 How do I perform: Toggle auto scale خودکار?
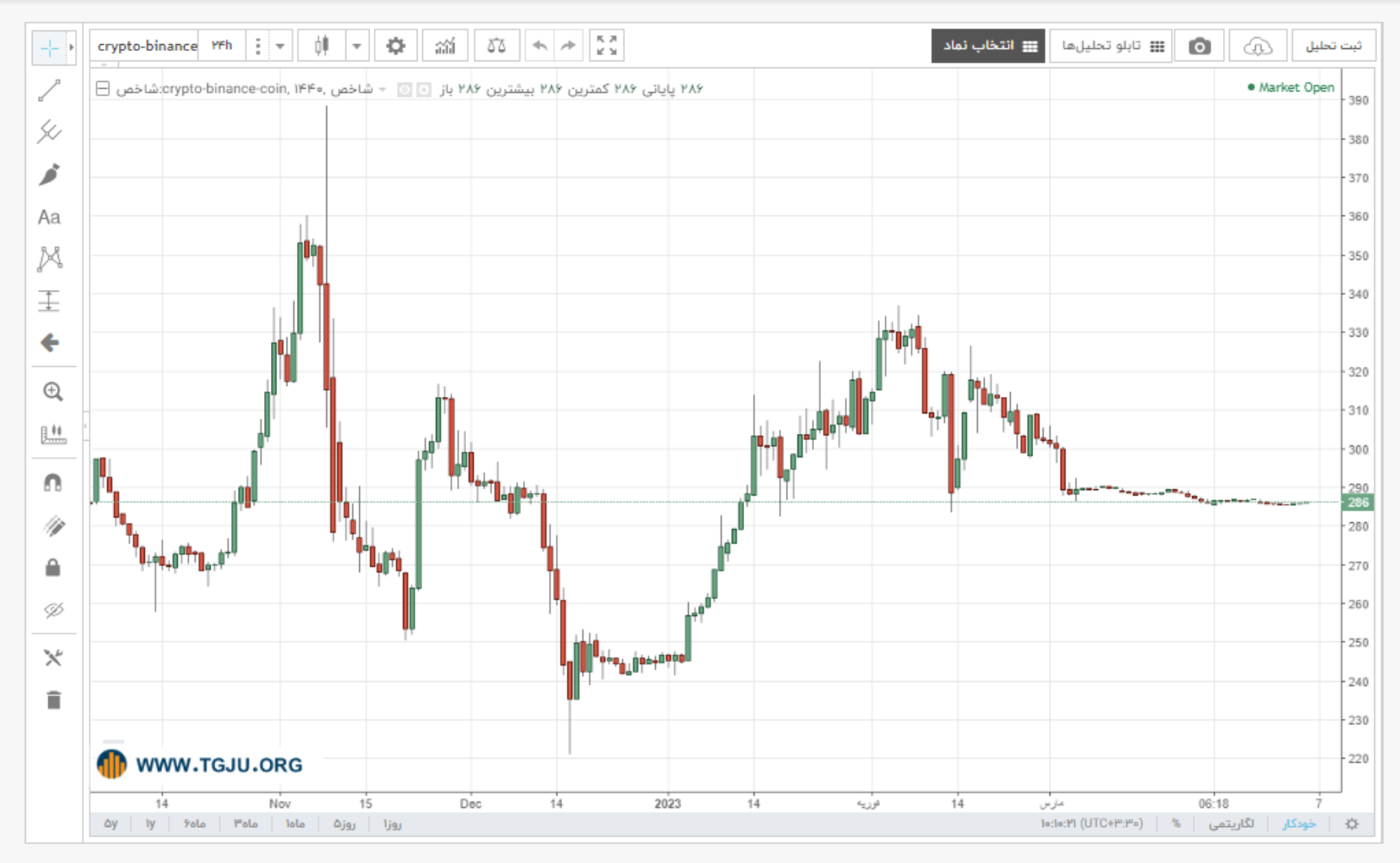(1299, 824)
